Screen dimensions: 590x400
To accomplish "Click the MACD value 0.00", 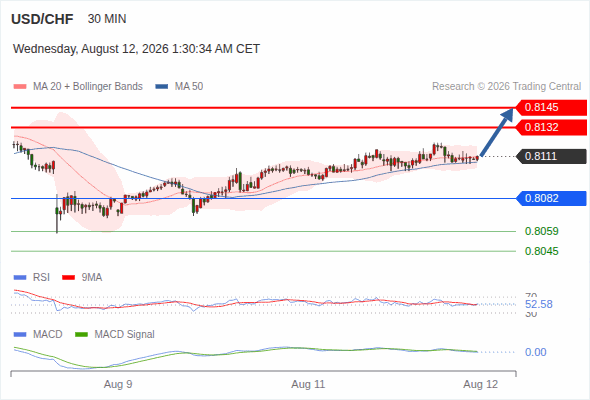I will (x=535, y=352).
